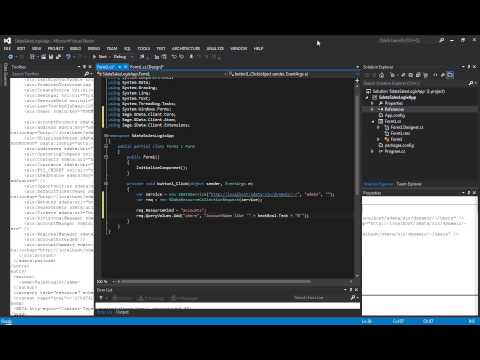Open the ARCHITECTURE menu
Viewport: 480px width, 360px height.
pyautogui.click(x=186, y=49)
